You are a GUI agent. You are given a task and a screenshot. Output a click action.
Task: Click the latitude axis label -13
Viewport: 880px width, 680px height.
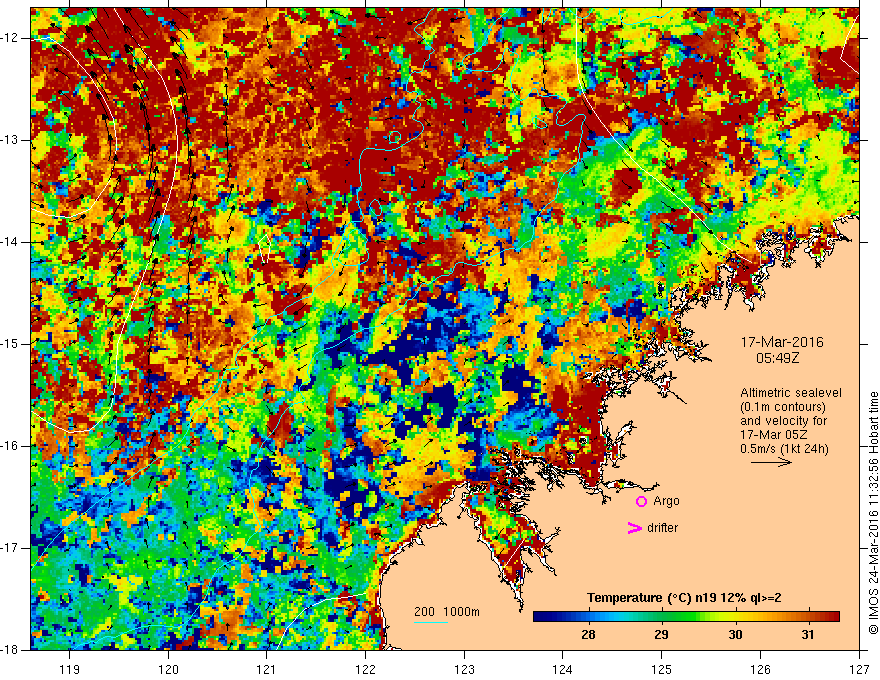[x=10, y=140]
